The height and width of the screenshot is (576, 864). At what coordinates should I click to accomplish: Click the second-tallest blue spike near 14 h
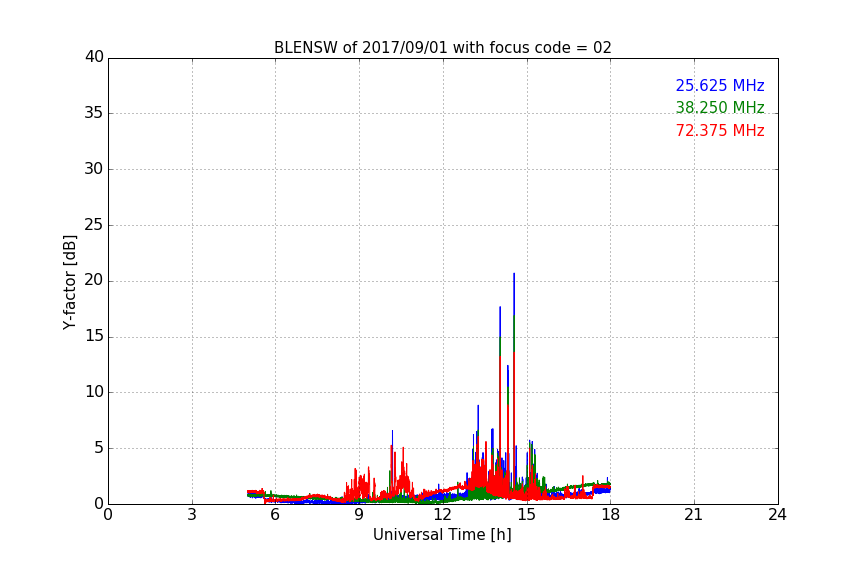tap(500, 321)
